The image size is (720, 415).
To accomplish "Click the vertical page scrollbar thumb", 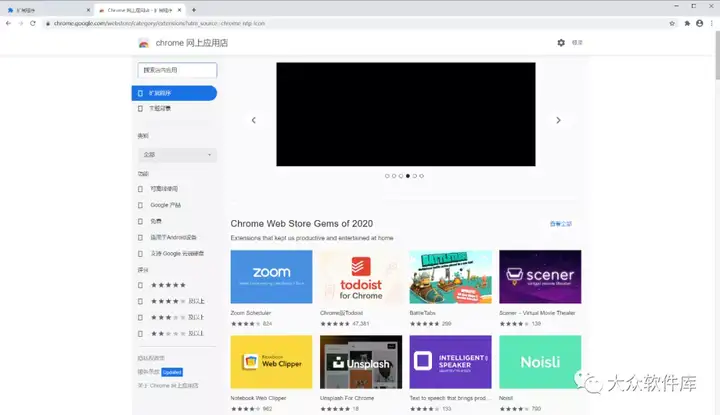I will (x=717, y=56).
